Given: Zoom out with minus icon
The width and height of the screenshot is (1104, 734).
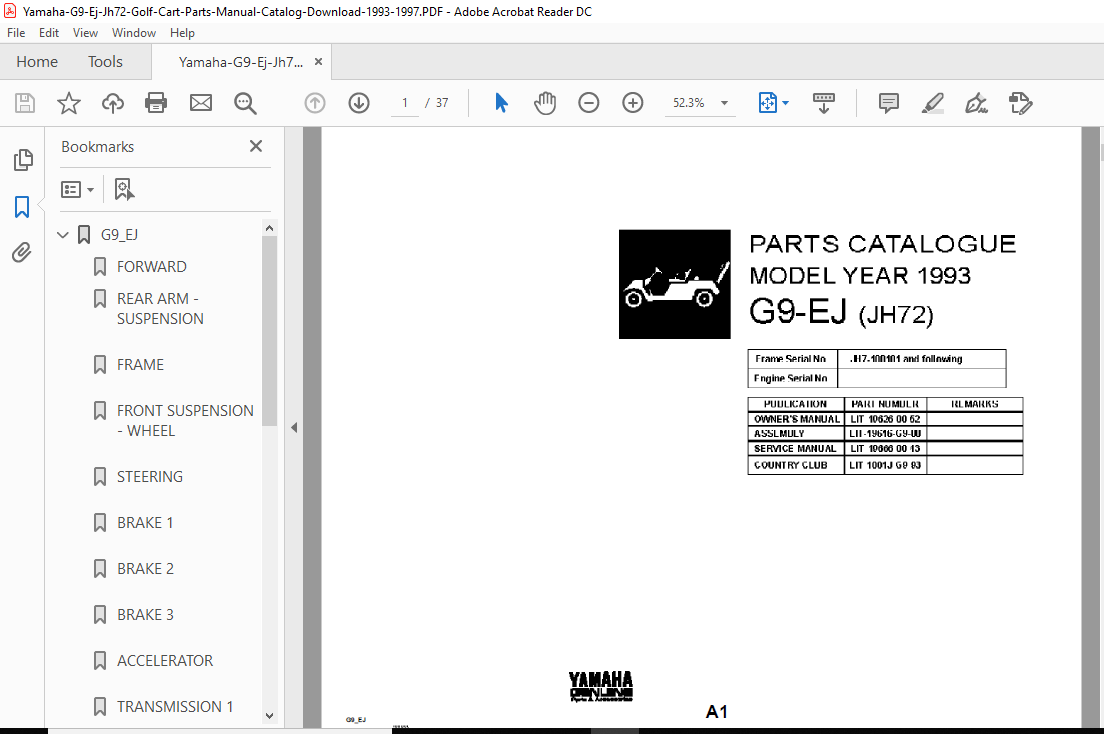Looking at the screenshot, I should [x=589, y=104].
